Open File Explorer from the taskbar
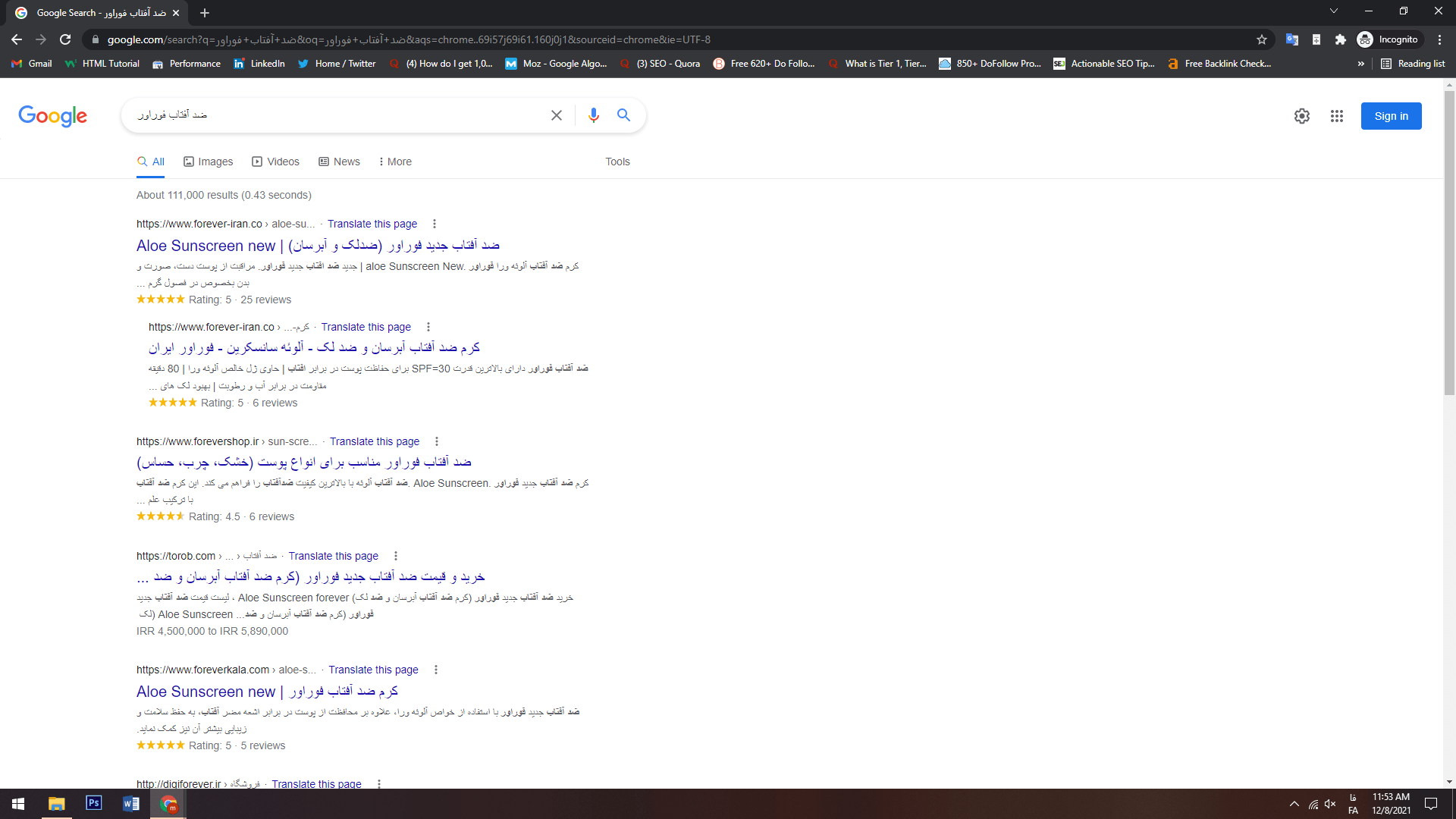 57,804
